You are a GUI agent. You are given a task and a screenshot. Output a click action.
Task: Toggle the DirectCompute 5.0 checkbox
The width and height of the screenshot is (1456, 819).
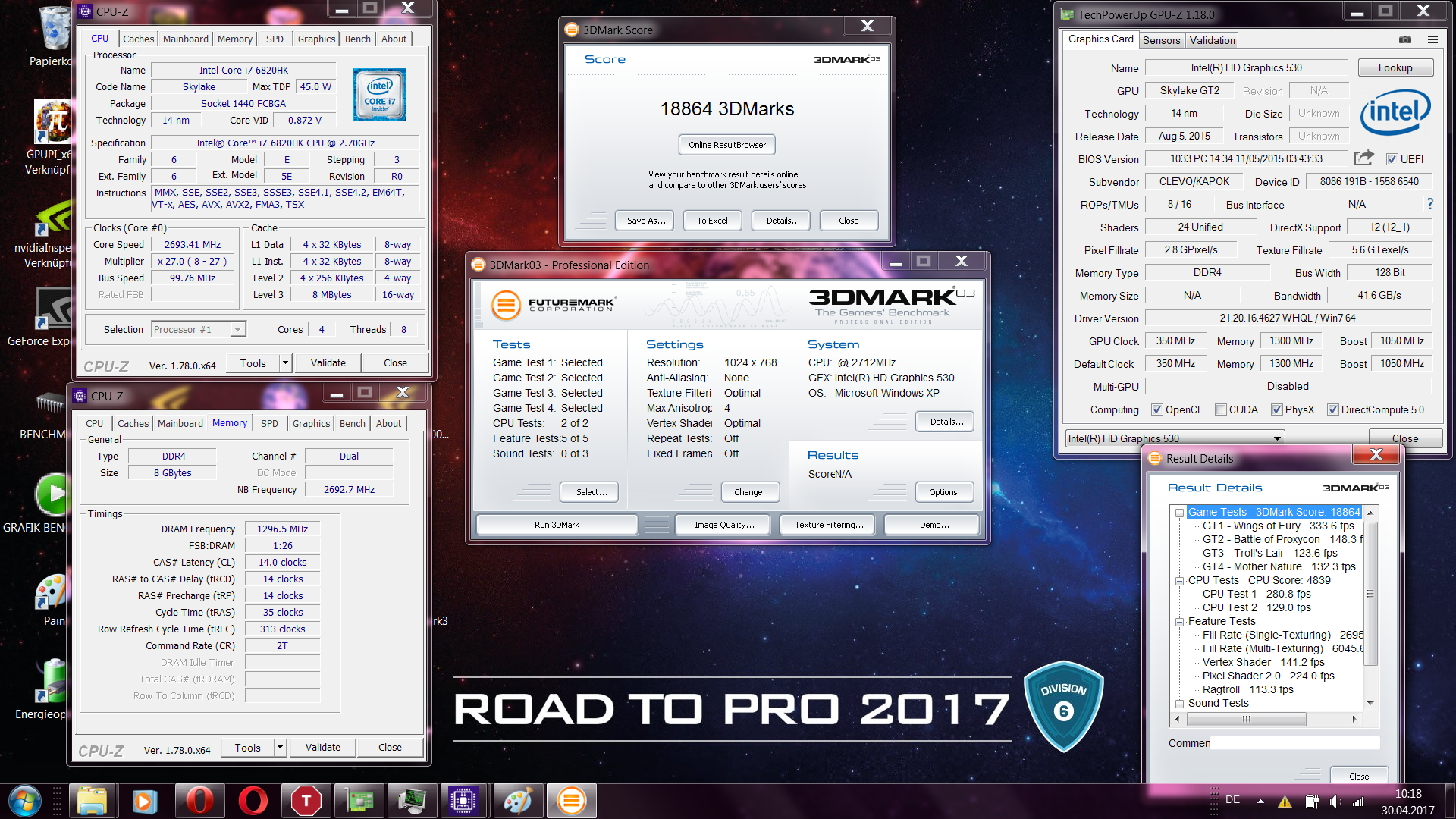point(1332,409)
